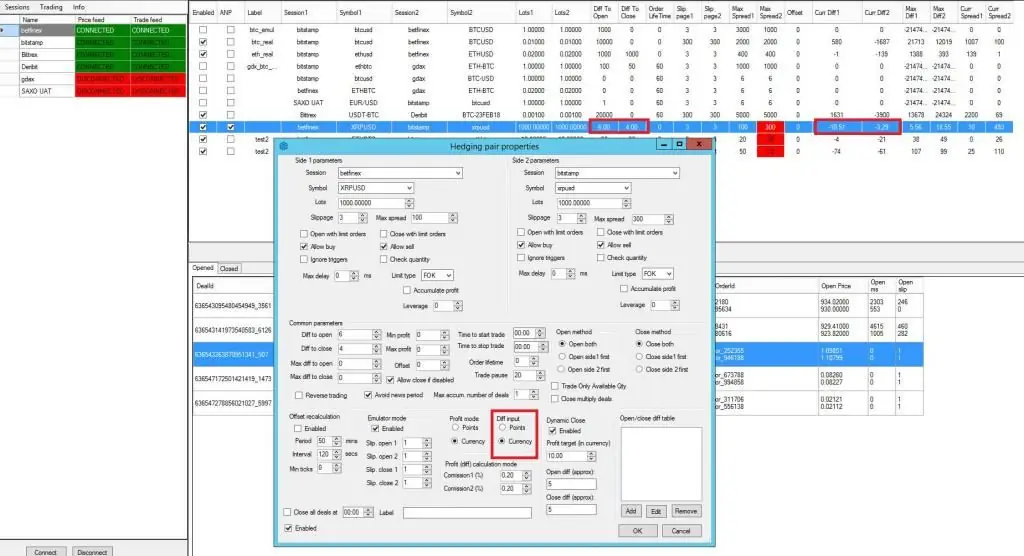Click Cancel in the Hedging pair properties dialog

(680, 531)
